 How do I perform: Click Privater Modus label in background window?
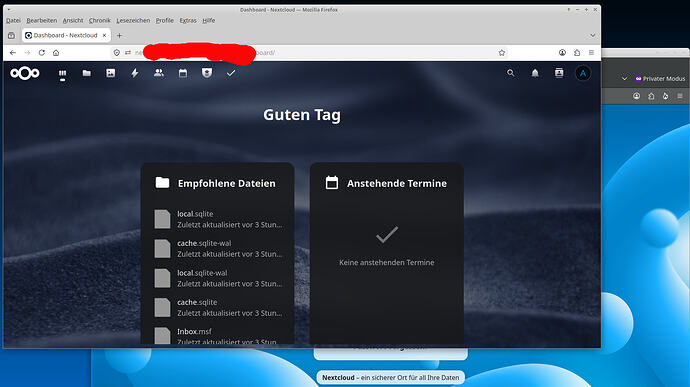click(x=661, y=79)
